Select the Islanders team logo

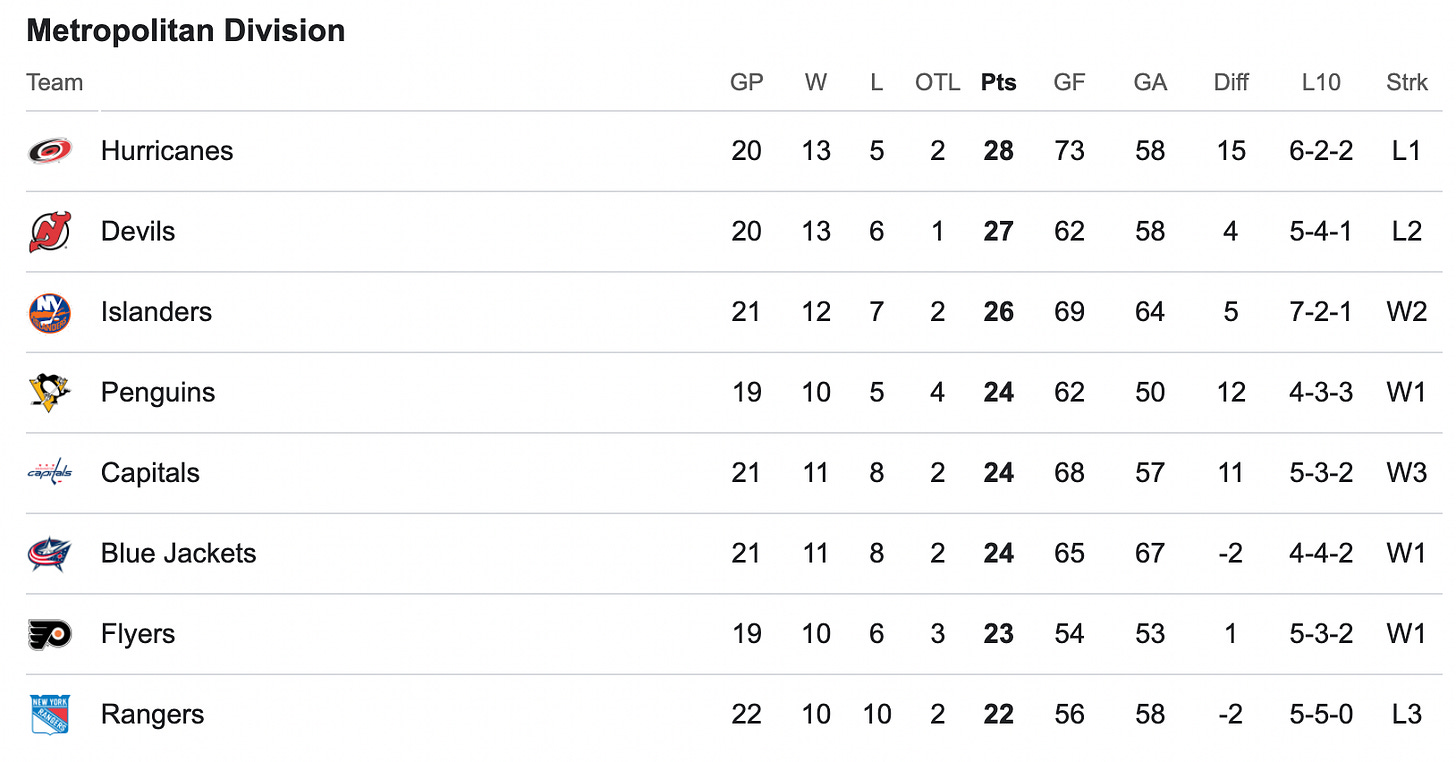pos(49,312)
